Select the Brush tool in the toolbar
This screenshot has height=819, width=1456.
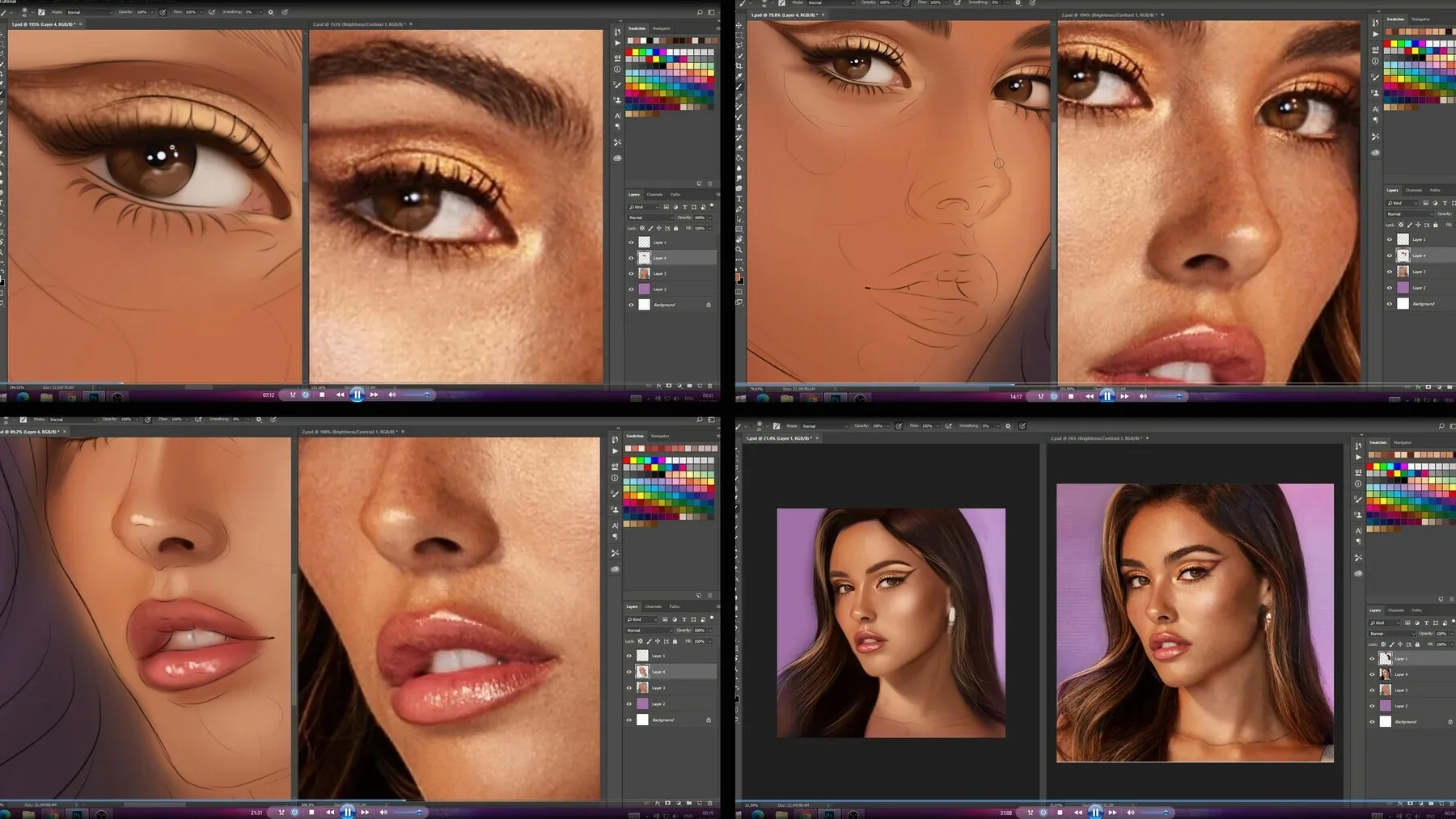coord(739,85)
